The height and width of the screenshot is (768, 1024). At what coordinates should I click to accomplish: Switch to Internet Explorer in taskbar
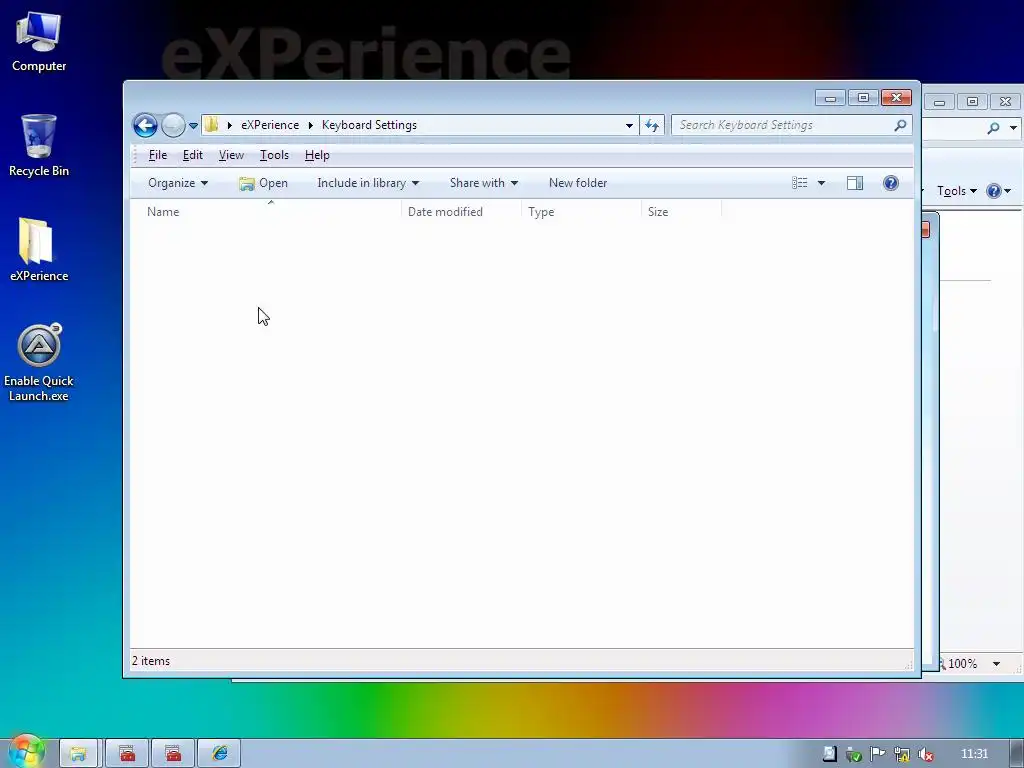click(219, 754)
